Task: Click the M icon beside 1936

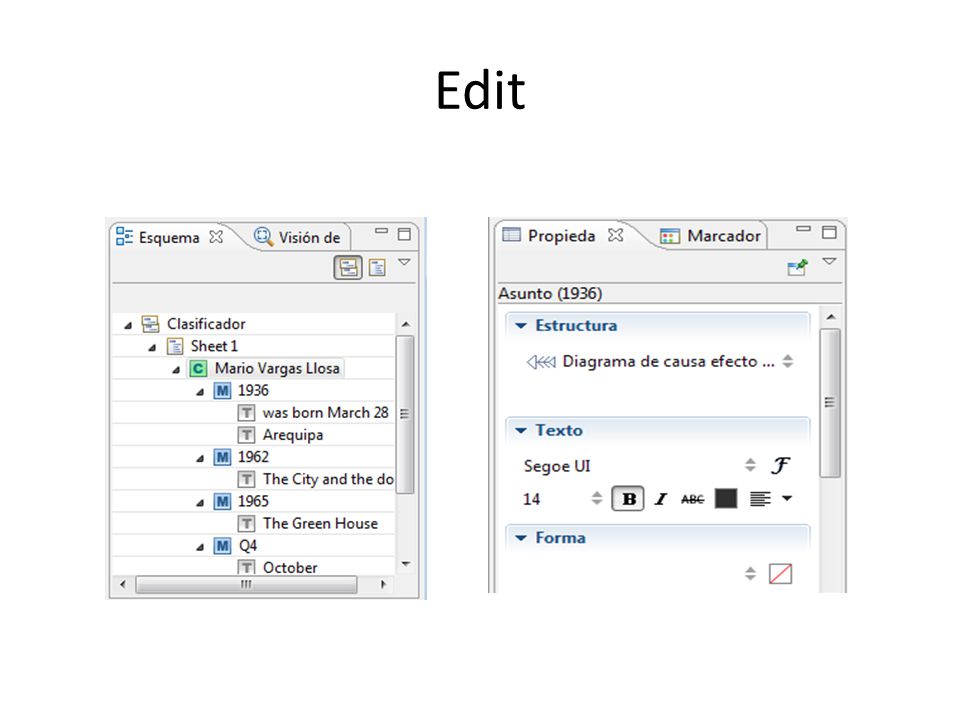Action: click(x=222, y=391)
